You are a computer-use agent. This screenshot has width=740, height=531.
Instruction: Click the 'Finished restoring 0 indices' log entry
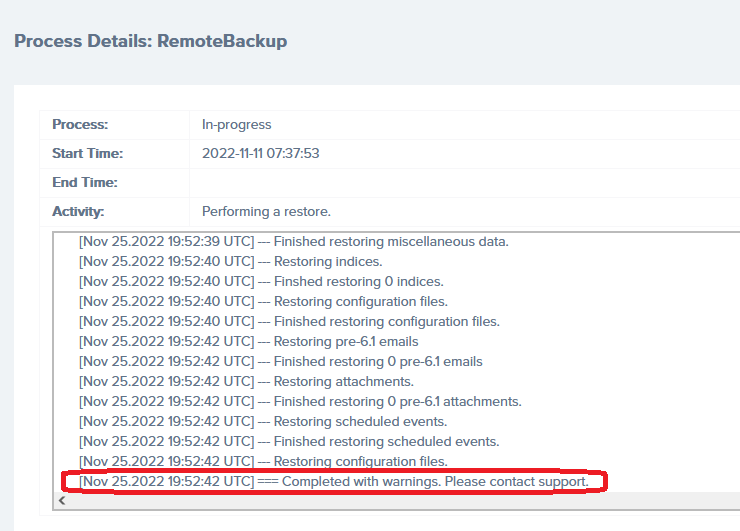pyautogui.click(x=261, y=281)
